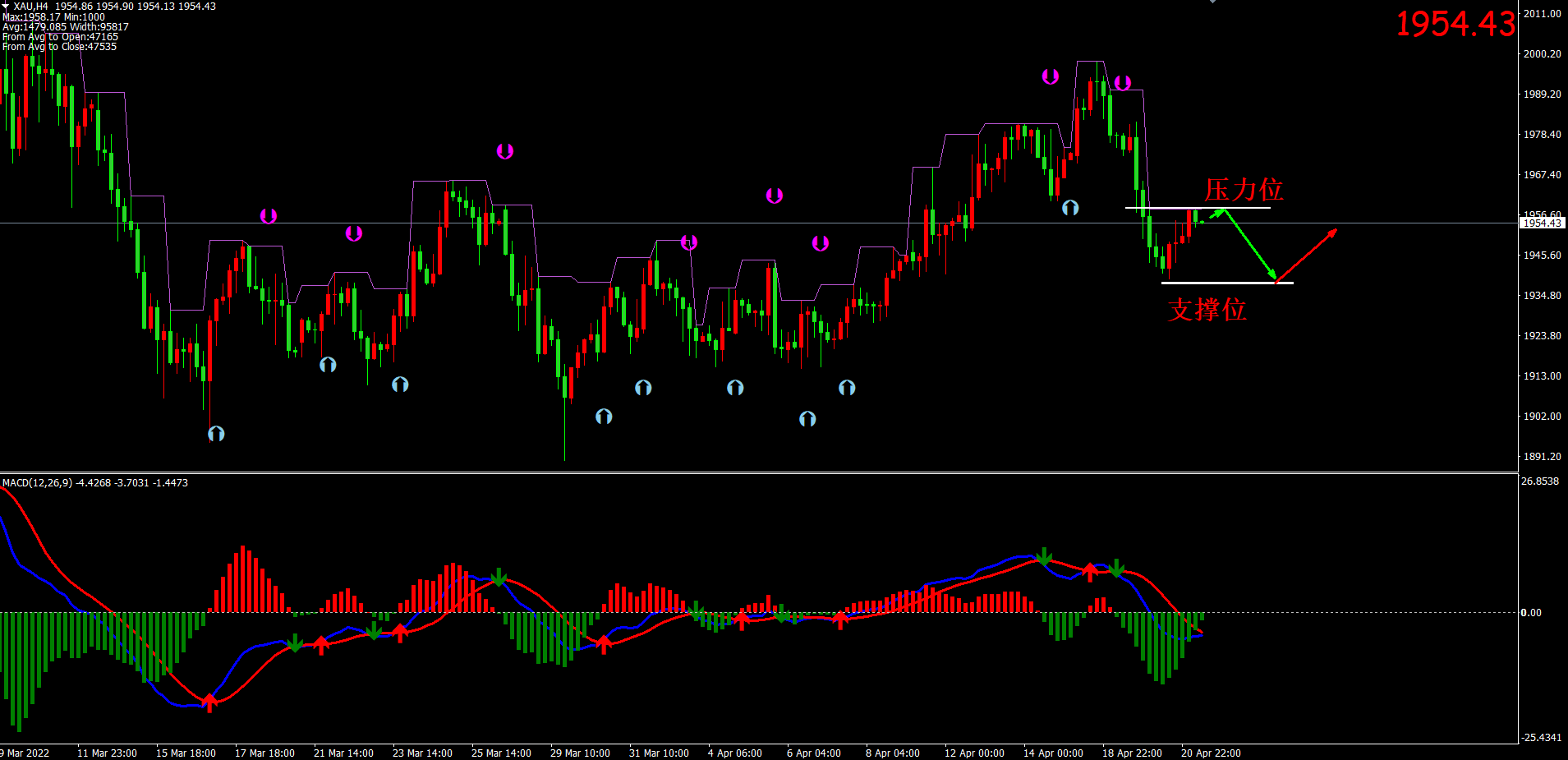Image resolution: width=1568 pixels, height=760 pixels.
Task: Click the red upward forecast arrow
Action: pyautogui.click(x=1306, y=256)
